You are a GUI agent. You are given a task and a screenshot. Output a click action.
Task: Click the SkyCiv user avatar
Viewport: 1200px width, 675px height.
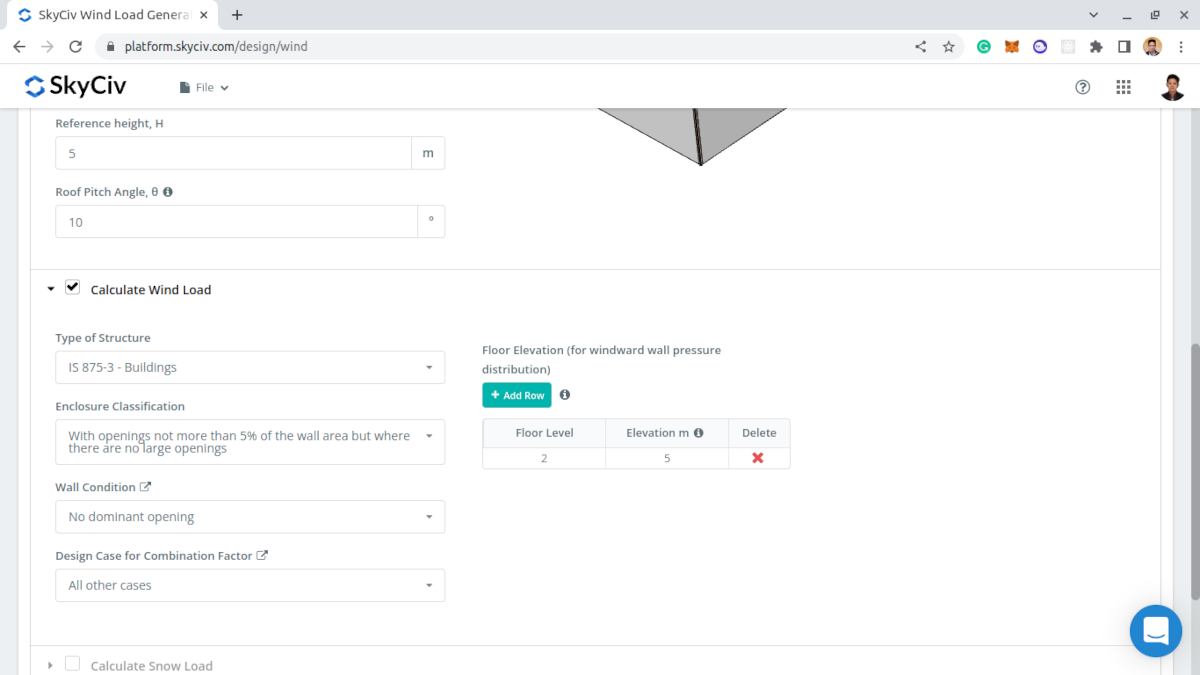(x=1173, y=87)
